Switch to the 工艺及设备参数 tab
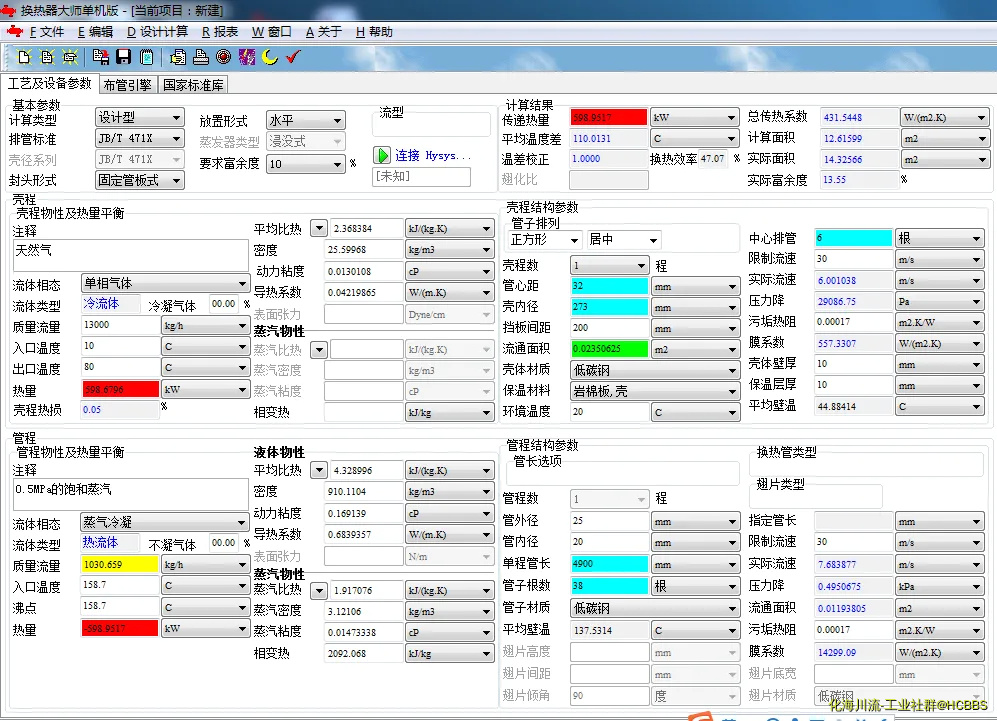The height and width of the screenshot is (721, 997). (x=50, y=83)
